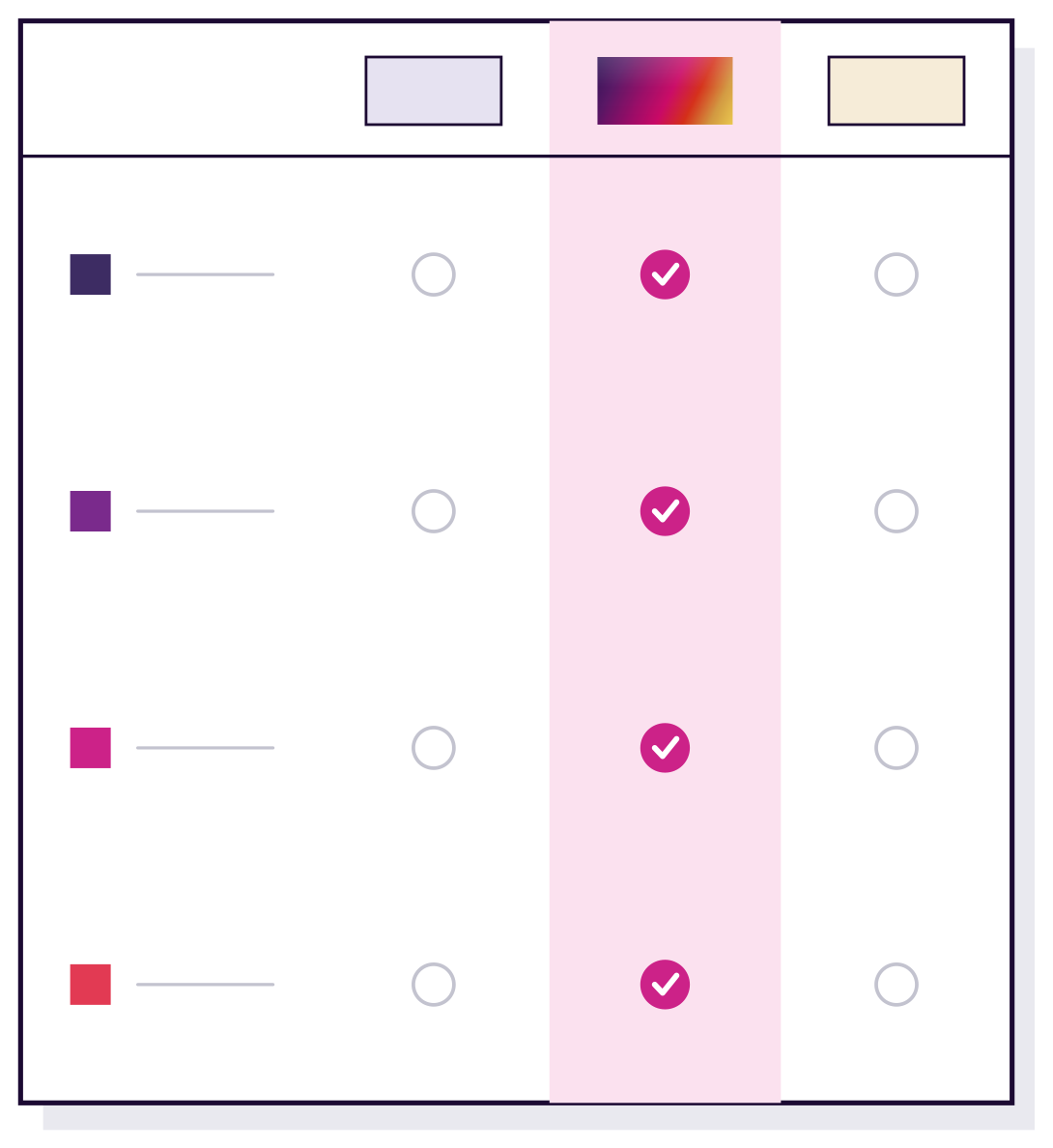Select cream column radio in purple row
Image resolution: width=1053 pixels, height=1148 pixels.
click(x=896, y=511)
